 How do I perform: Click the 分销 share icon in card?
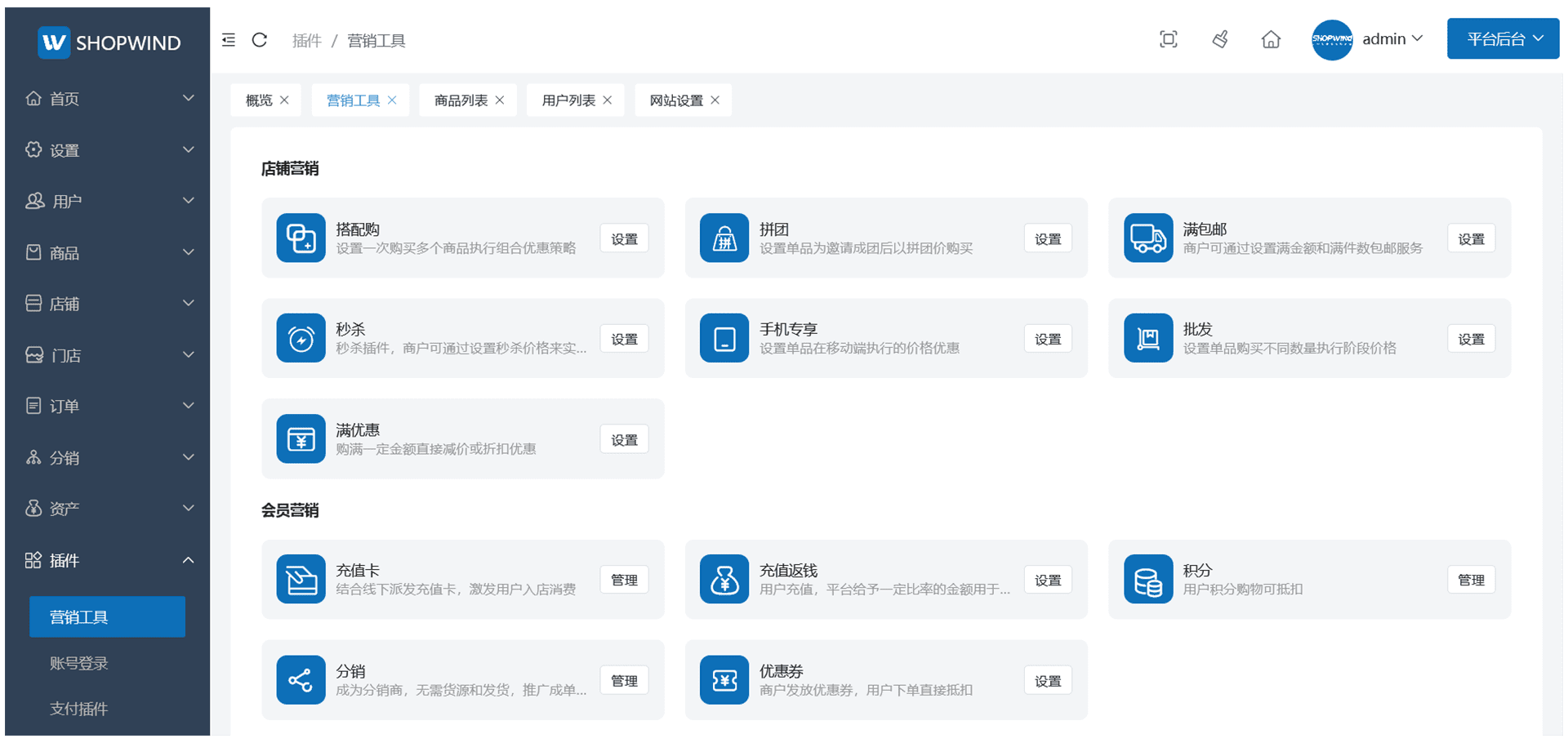pyautogui.click(x=301, y=679)
